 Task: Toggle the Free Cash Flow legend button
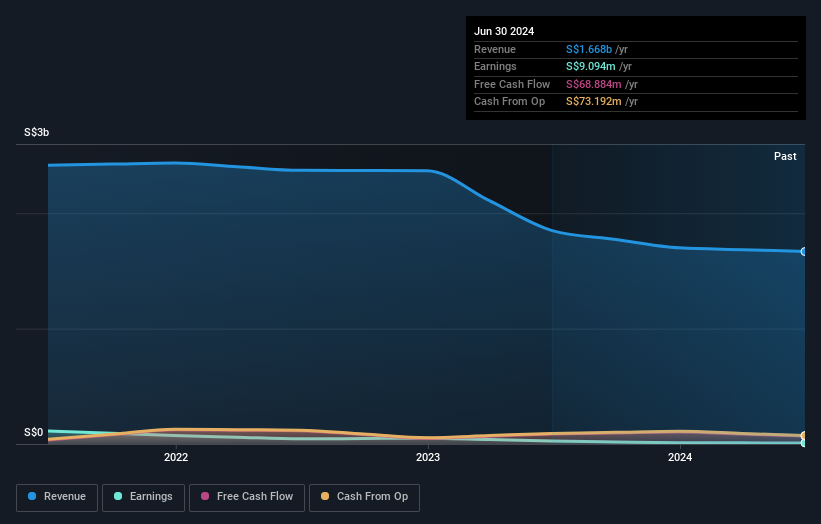point(247,497)
